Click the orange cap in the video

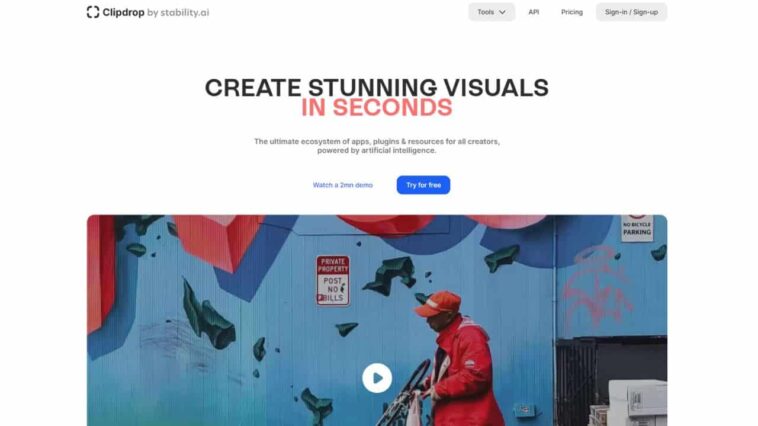coord(437,303)
